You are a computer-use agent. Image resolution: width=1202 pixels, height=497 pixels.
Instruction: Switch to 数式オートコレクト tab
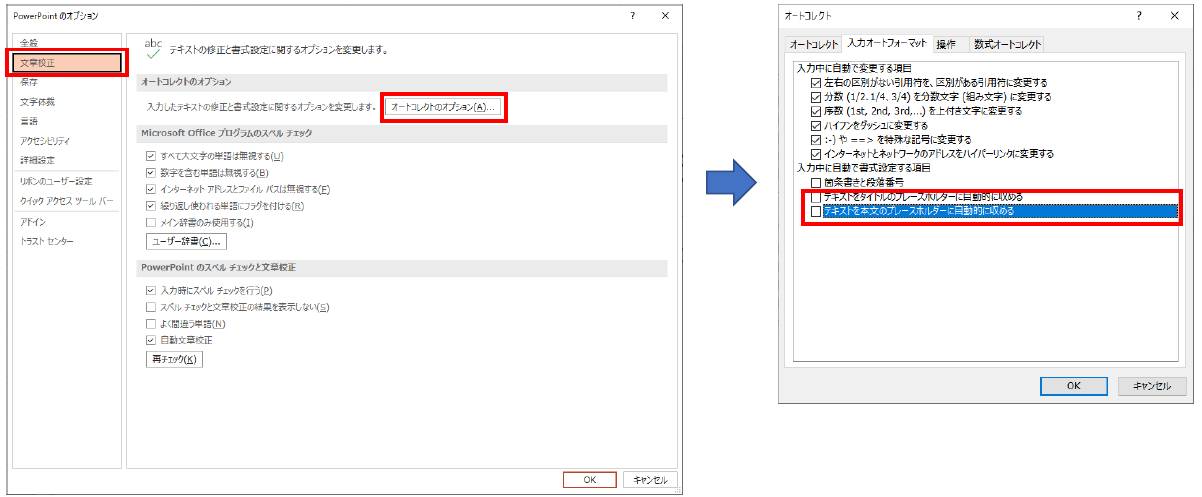(1008, 44)
